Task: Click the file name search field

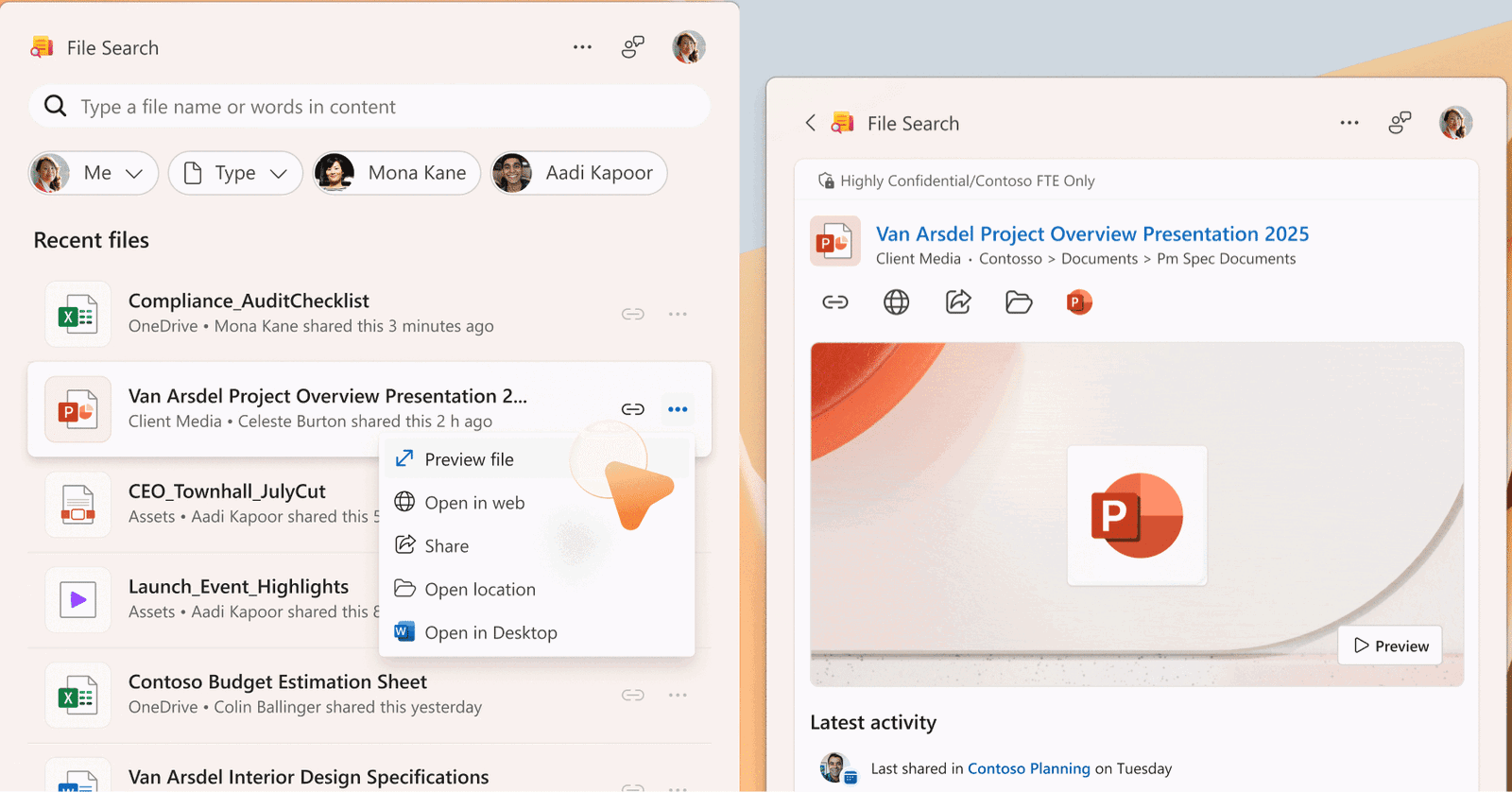Action: [378, 107]
